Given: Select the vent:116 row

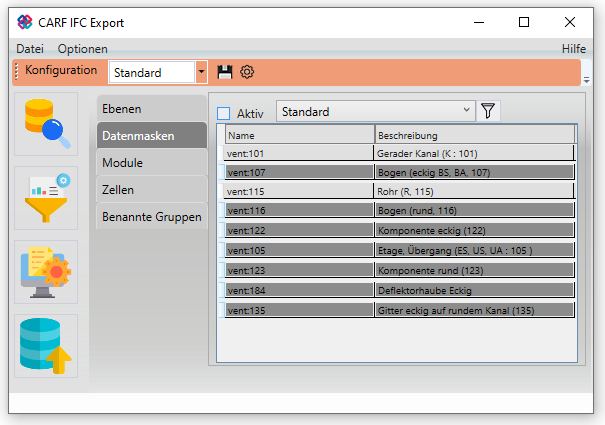Looking at the screenshot, I should 397,210.
